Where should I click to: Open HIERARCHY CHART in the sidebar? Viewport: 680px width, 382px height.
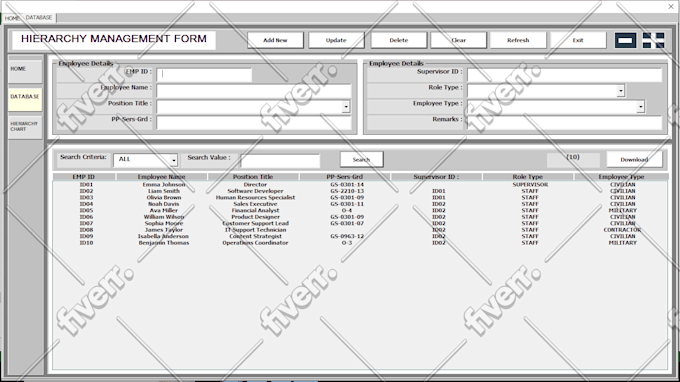25,127
